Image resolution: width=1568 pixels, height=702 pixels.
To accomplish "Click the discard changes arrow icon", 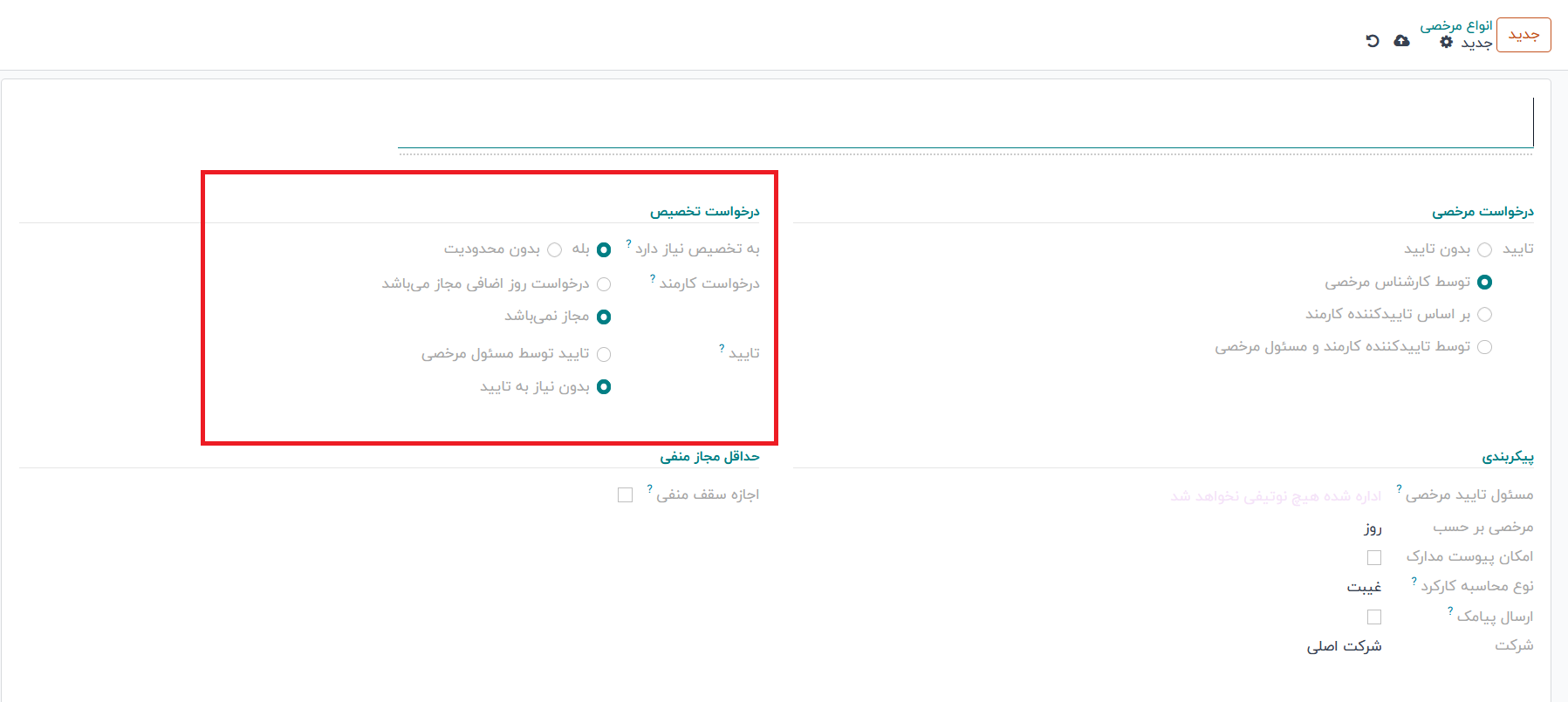I will [1373, 41].
